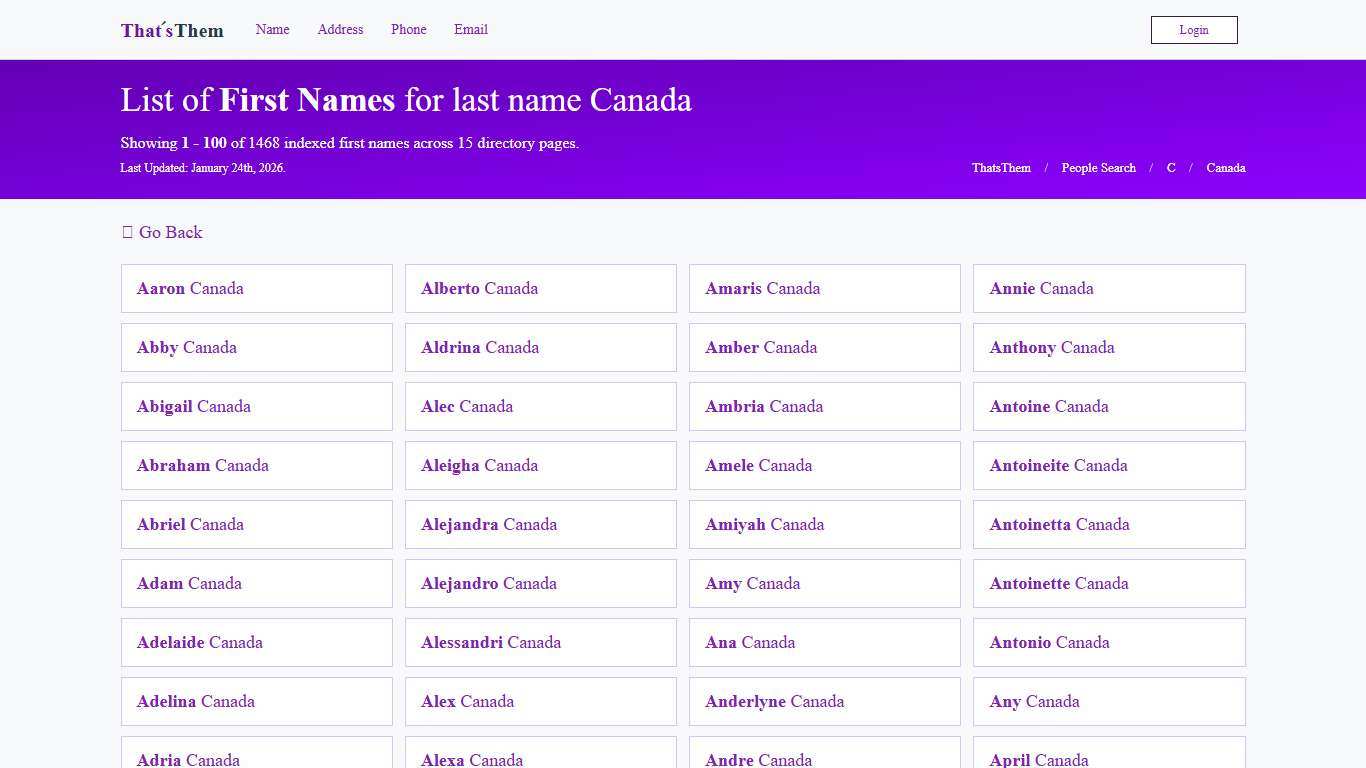Open the Amaris Canada listing
The height and width of the screenshot is (768, 1366).
coord(762,288)
